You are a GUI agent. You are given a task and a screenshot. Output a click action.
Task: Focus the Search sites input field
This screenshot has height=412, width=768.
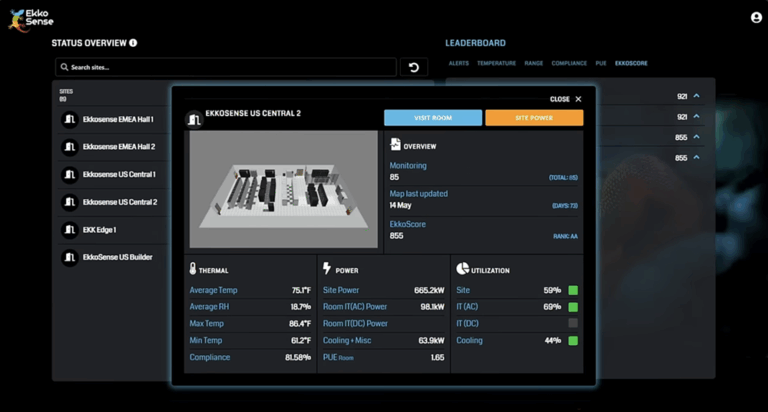[x=226, y=67]
